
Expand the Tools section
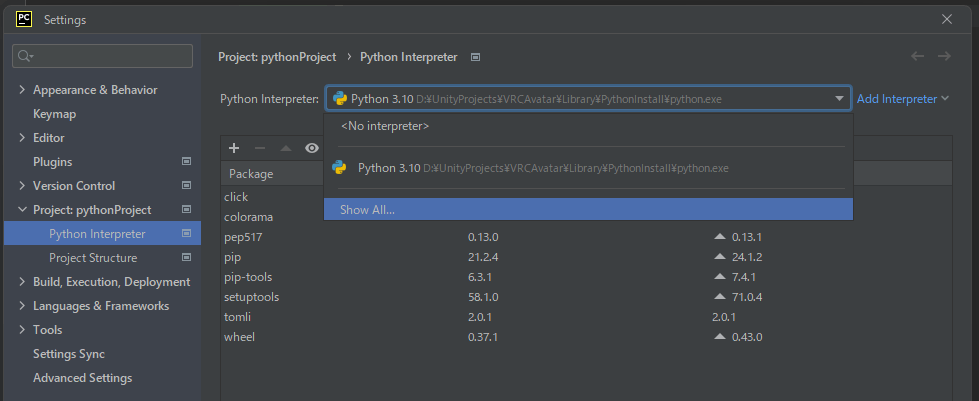(x=22, y=330)
